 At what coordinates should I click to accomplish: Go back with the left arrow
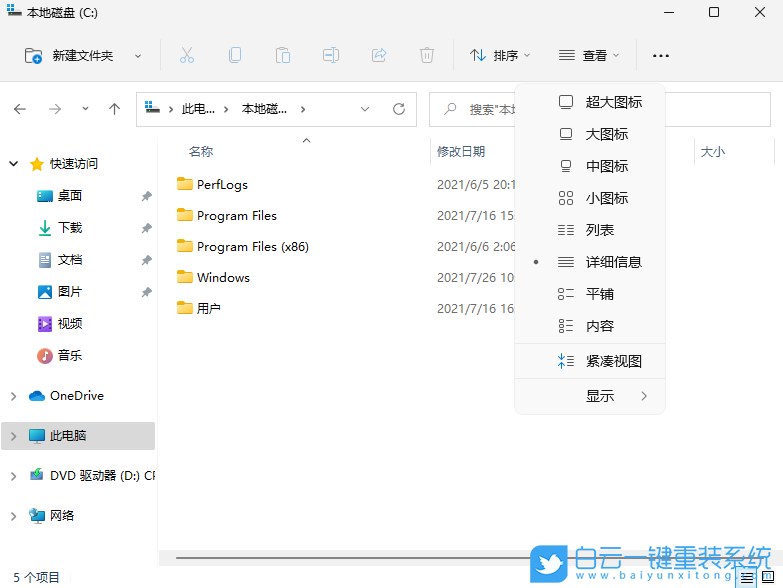point(20,109)
